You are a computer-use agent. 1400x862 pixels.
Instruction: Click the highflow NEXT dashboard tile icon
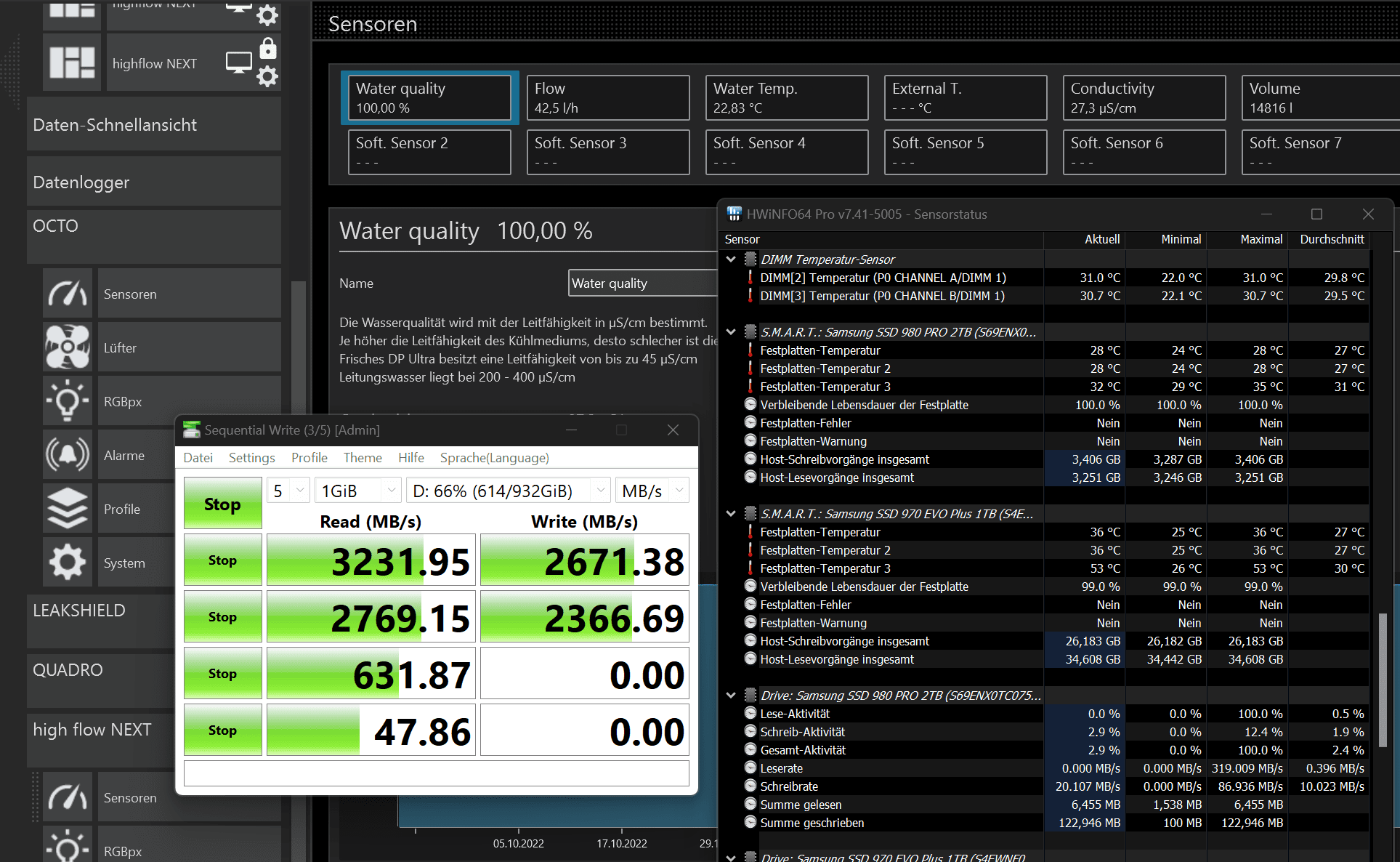[72, 63]
